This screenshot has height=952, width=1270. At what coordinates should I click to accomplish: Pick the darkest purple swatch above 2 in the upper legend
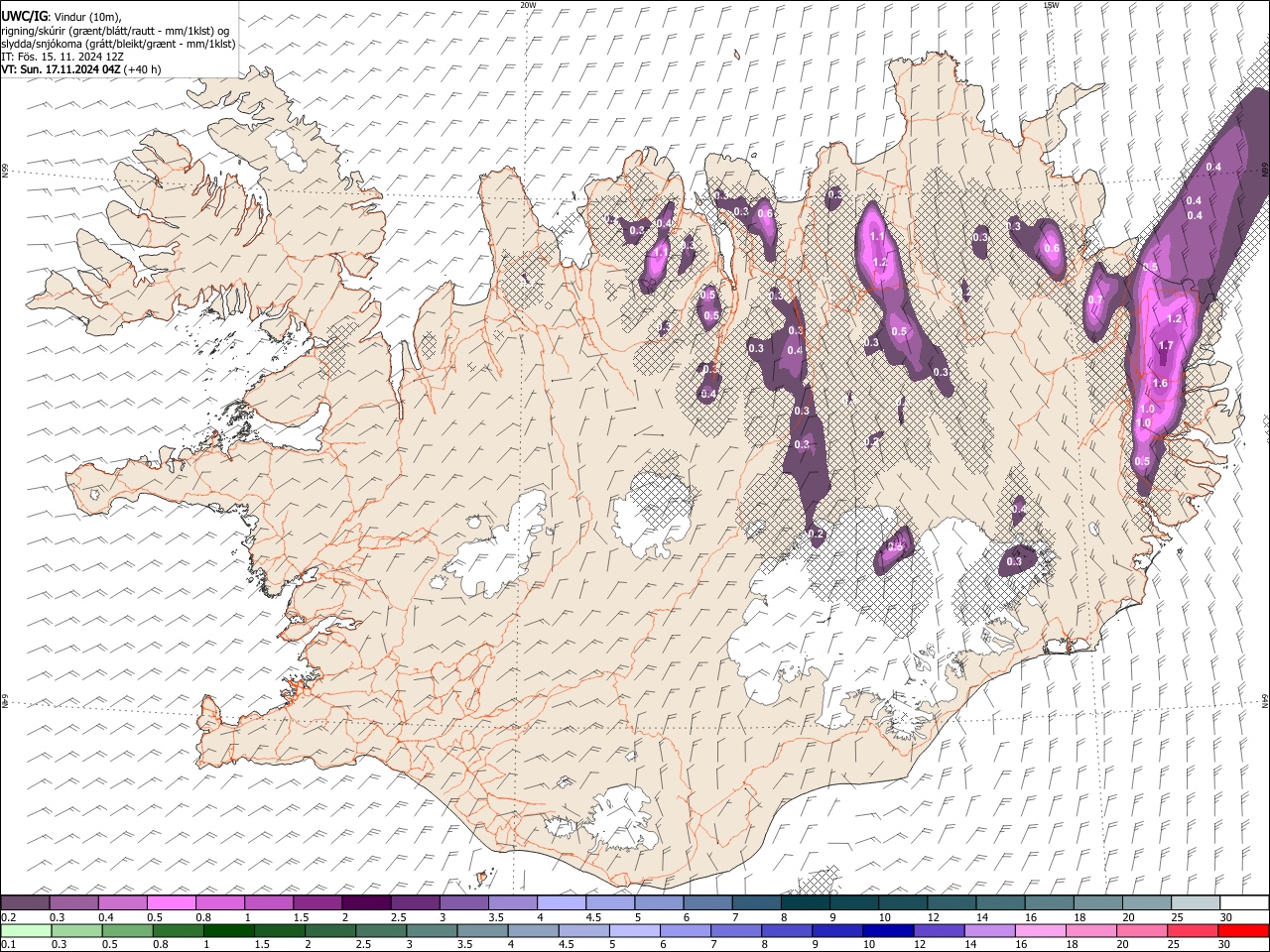click(366, 902)
